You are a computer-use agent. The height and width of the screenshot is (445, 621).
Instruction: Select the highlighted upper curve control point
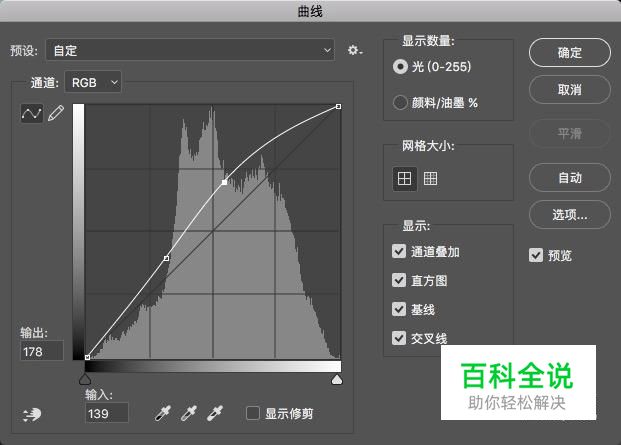(225, 182)
